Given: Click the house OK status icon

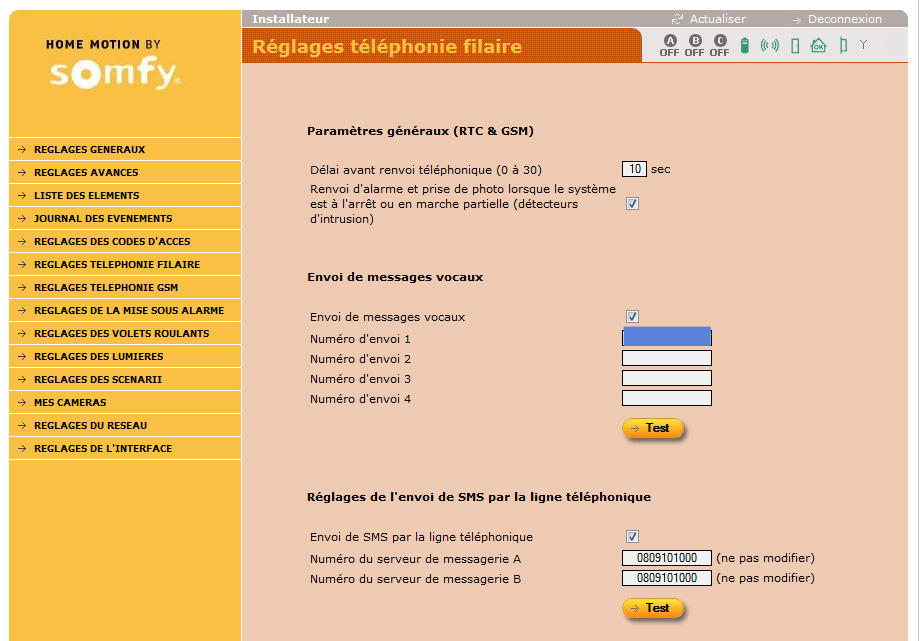Looking at the screenshot, I should [818, 45].
